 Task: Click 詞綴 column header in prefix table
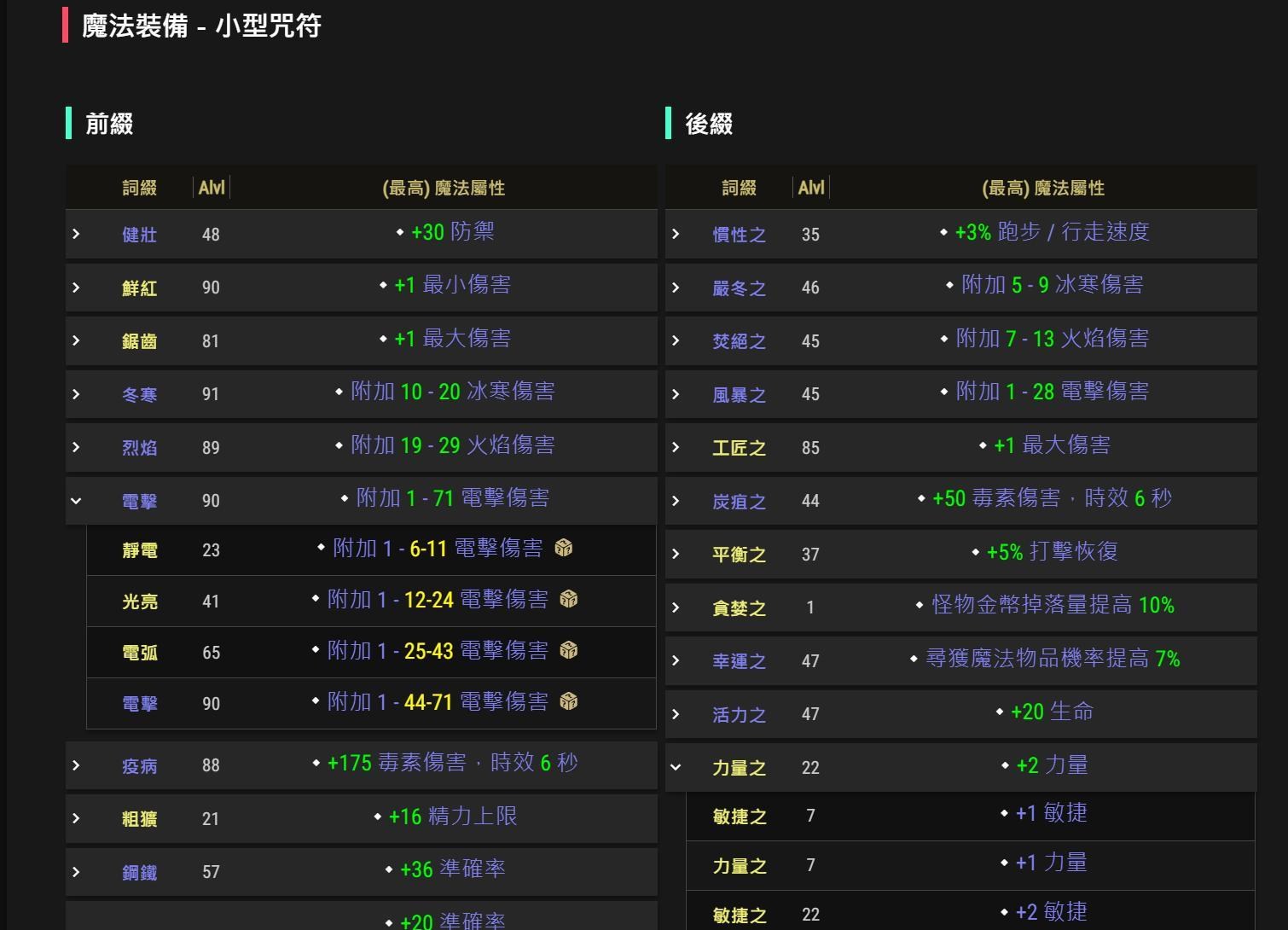[x=140, y=188]
